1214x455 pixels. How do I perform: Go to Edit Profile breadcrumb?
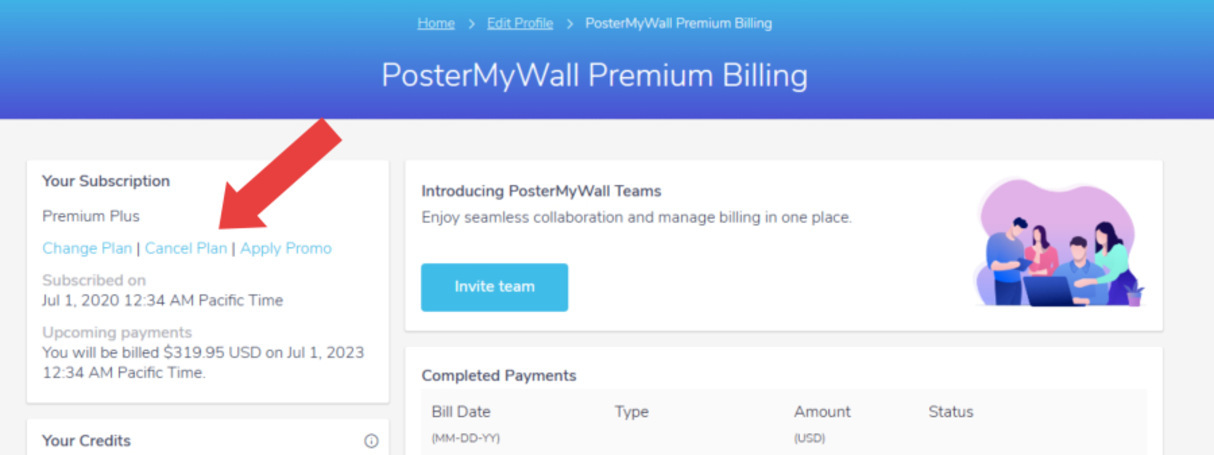(x=520, y=23)
